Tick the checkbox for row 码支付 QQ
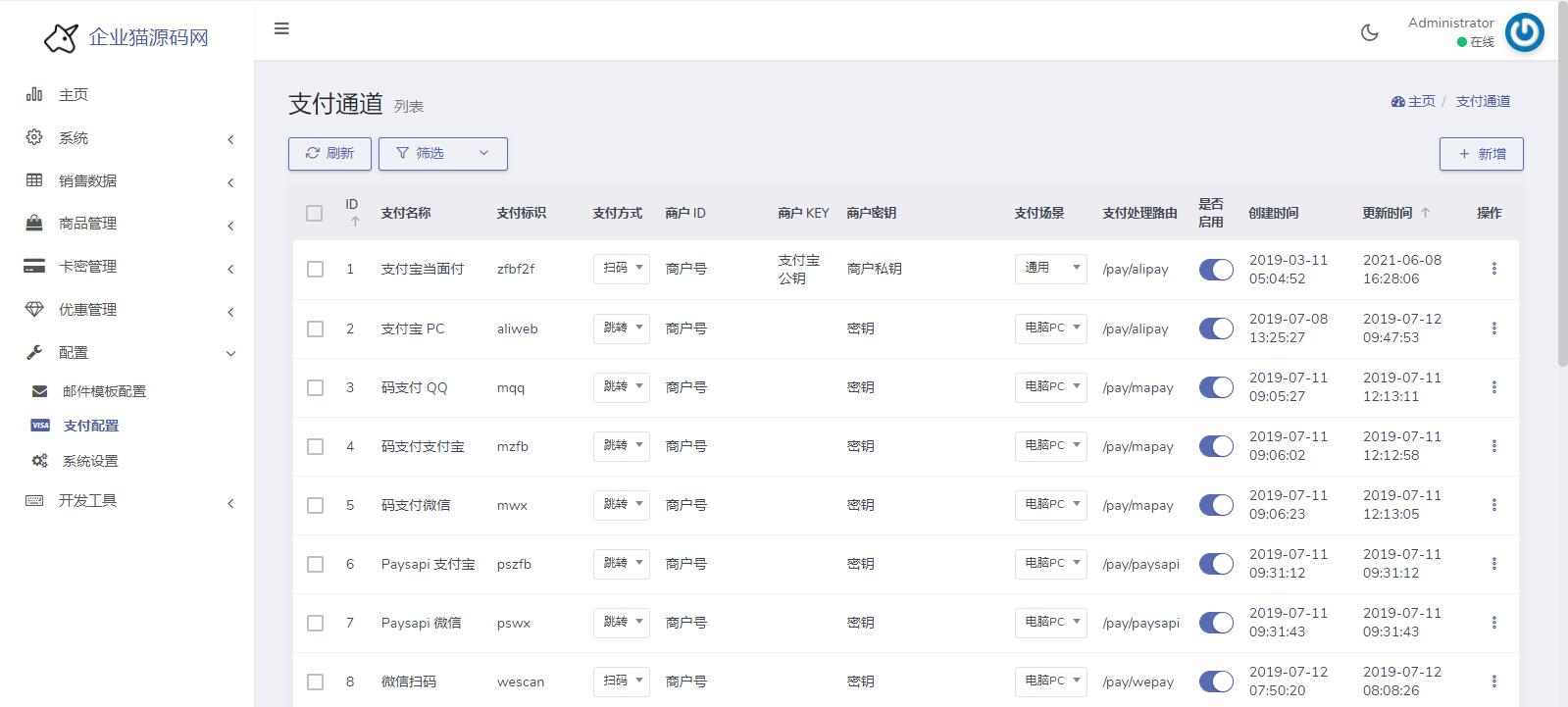This screenshot has height=707, width=1568. click(315, 387)
